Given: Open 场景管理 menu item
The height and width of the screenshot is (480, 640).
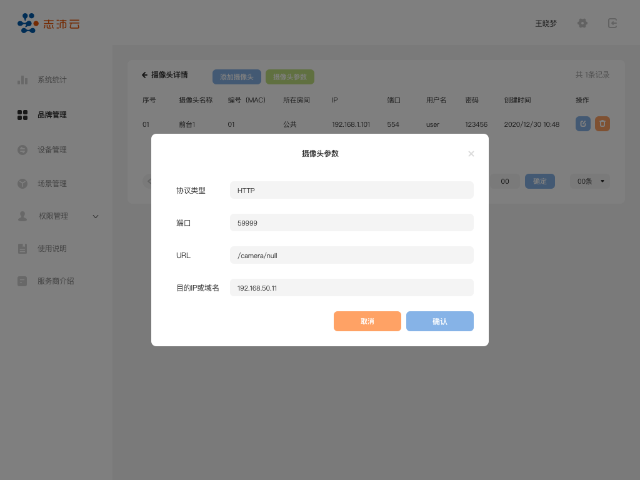Looking at the screenshot, I should point(52,184).
